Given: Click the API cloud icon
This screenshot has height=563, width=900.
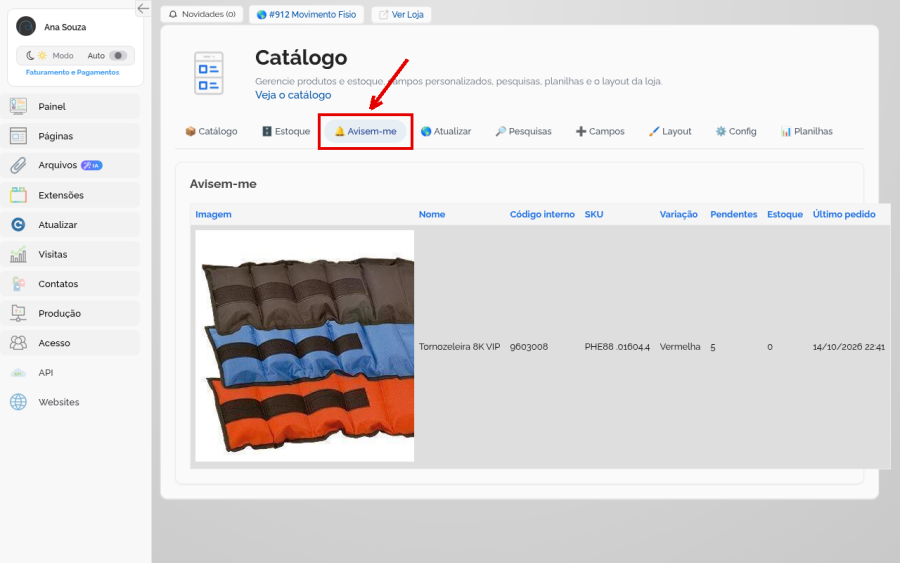Looking at the screenshot, I should click(x=18, y=373).
